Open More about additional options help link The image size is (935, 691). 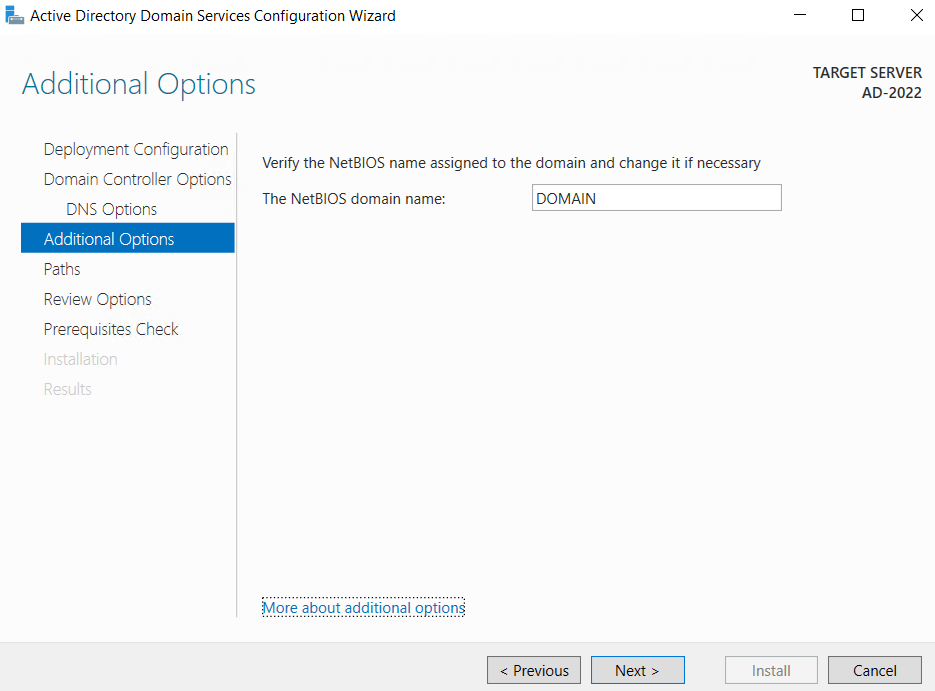click(363, 607)
